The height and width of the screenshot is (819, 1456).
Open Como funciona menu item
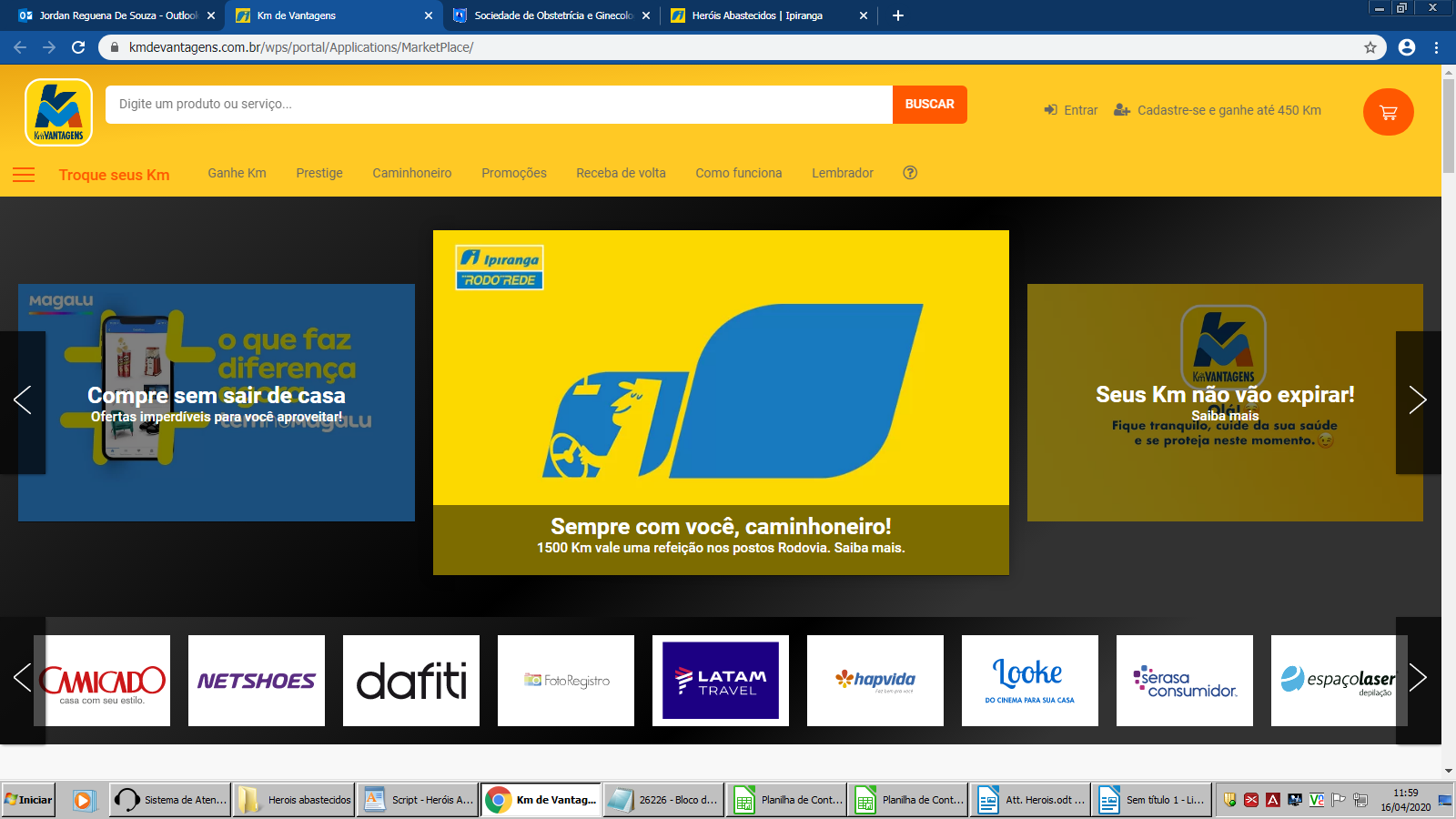click(x=739, y=173)
